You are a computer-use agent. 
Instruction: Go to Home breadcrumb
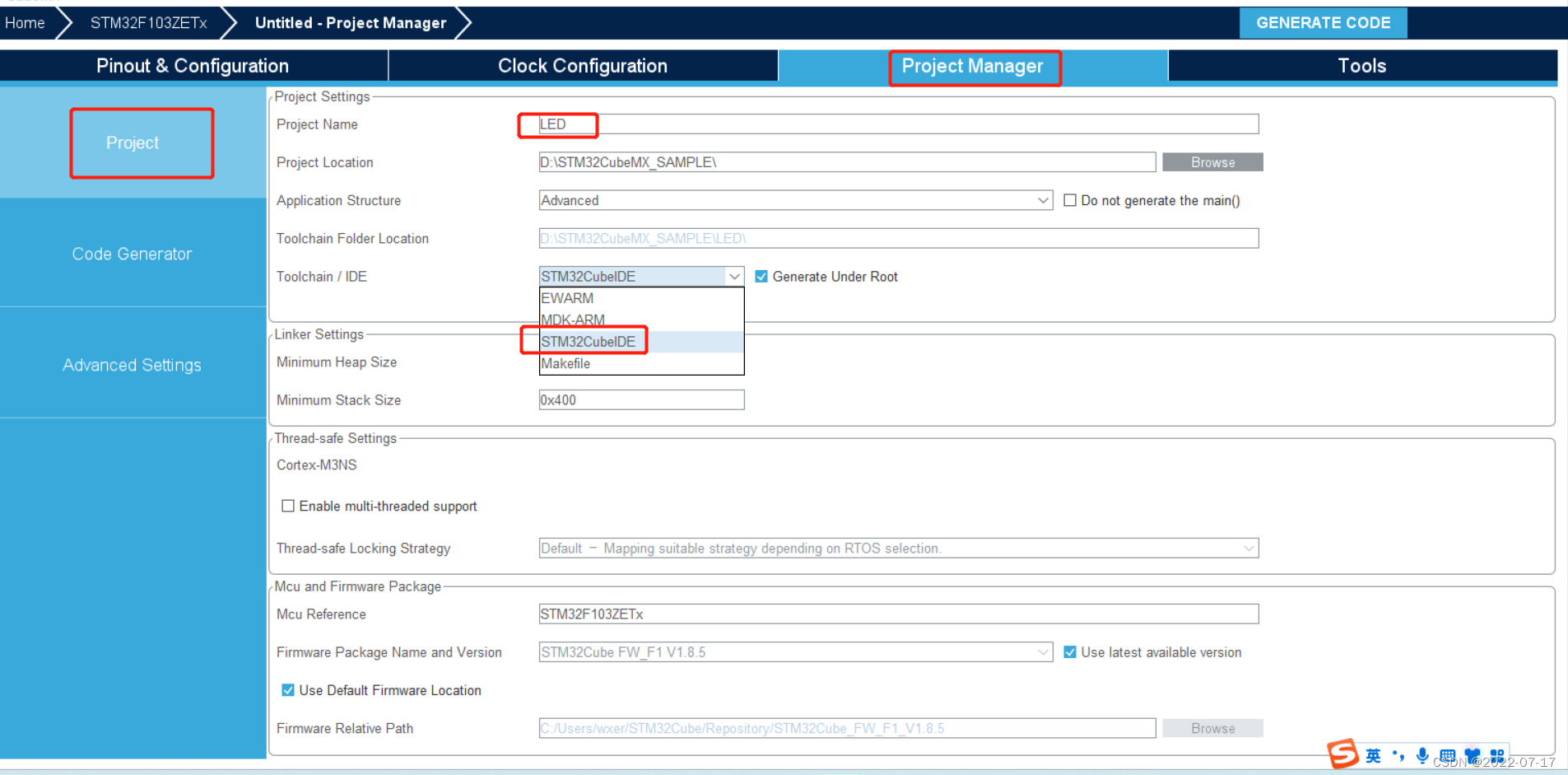(26, 23)
